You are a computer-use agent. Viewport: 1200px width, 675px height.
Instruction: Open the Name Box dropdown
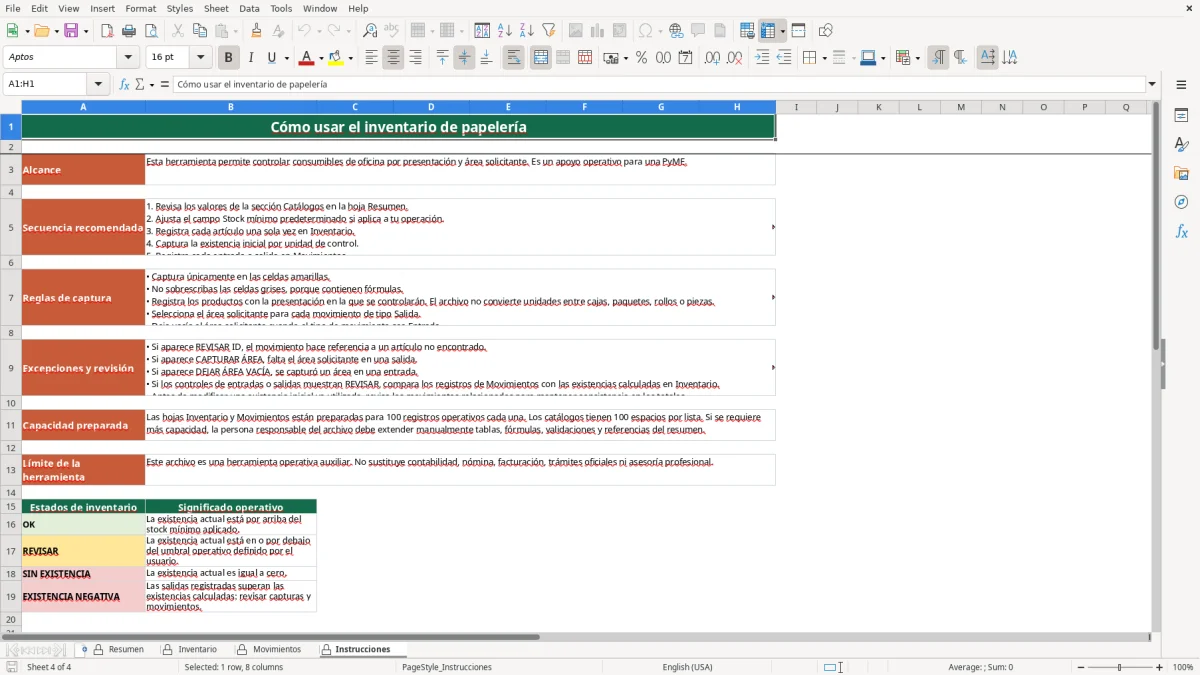pyautogui.click(x=98, y=84)
